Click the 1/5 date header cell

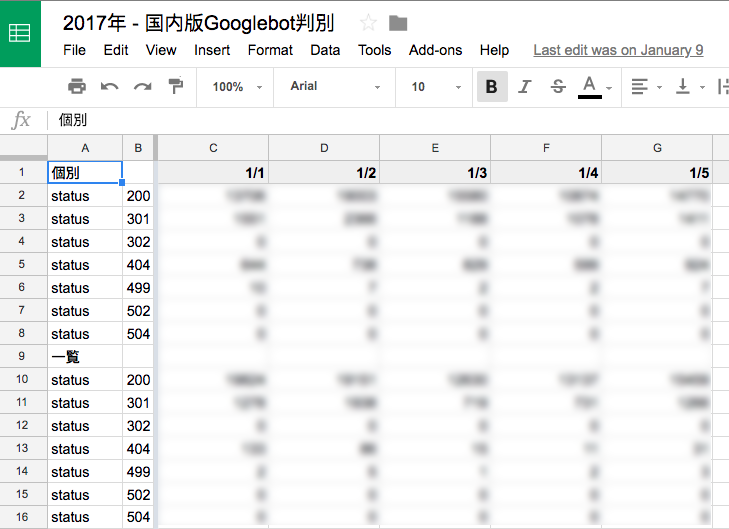coord(657,172)
